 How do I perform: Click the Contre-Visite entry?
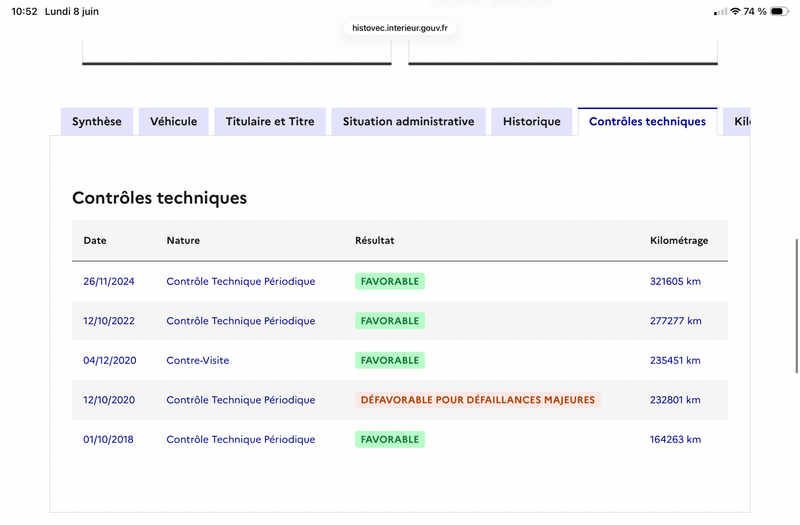197,360
